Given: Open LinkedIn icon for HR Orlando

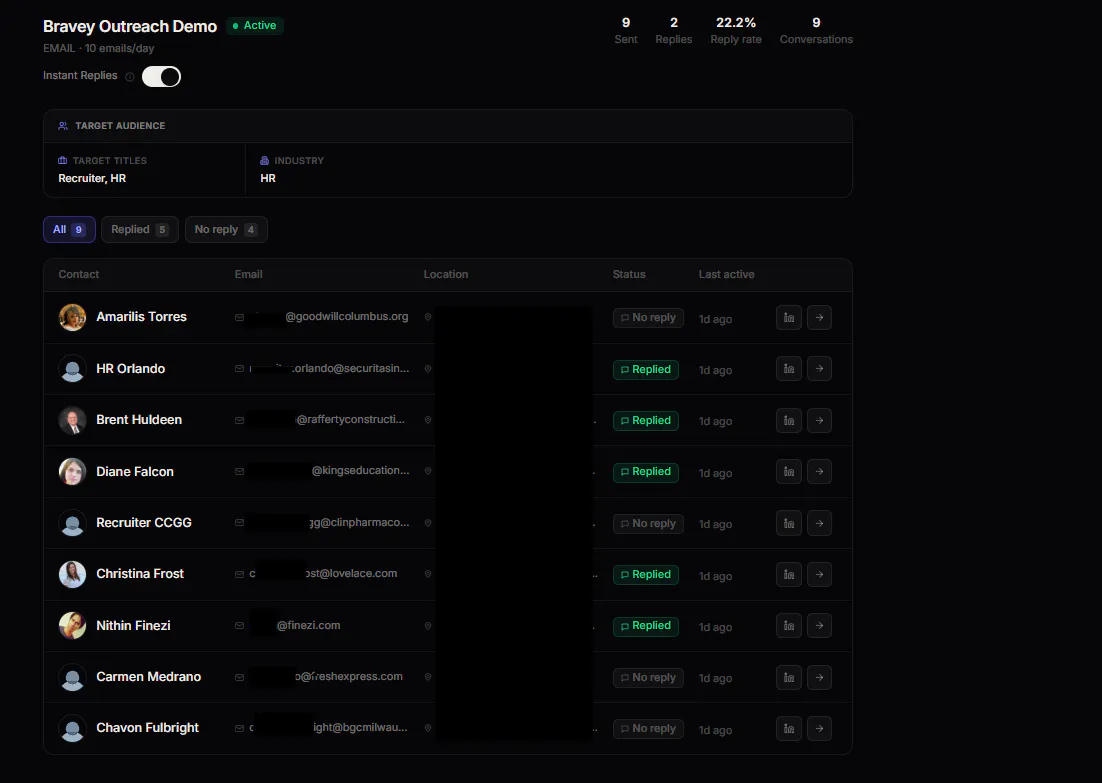Looking at the screenshot, I should click(x=789, y=369).
